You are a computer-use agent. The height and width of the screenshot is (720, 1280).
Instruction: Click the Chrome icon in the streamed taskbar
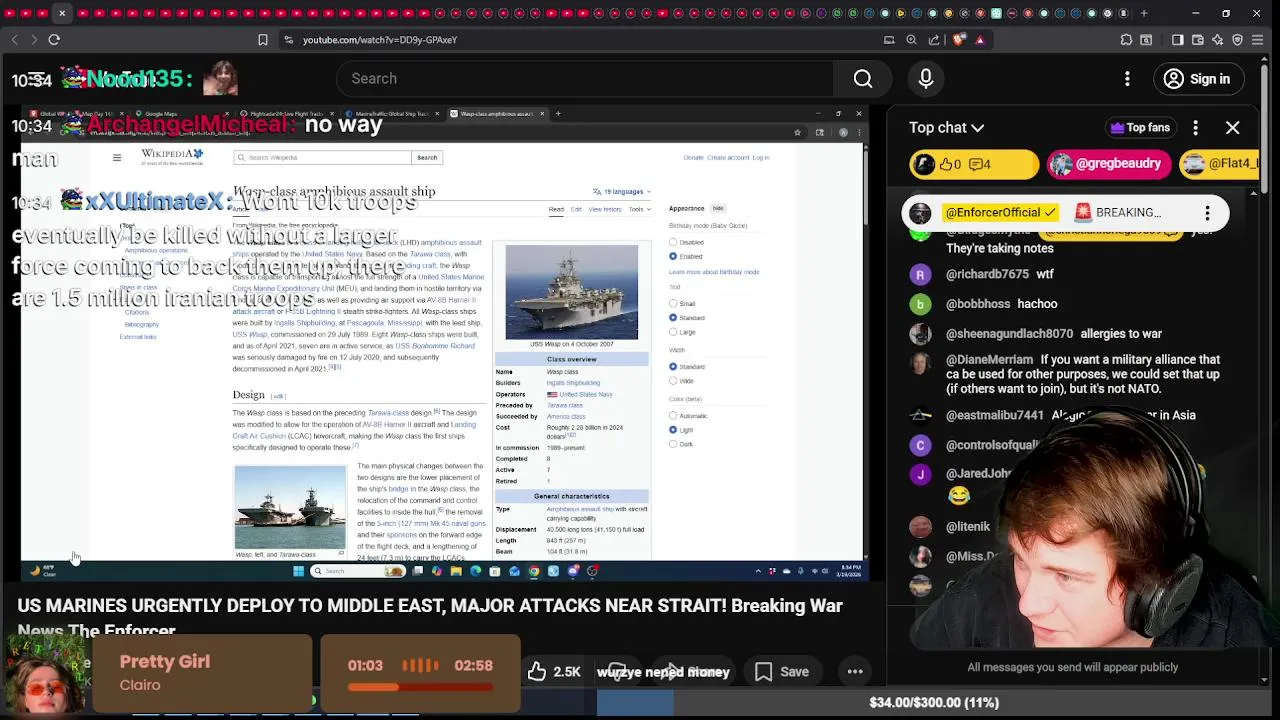[x=534, y=571]
